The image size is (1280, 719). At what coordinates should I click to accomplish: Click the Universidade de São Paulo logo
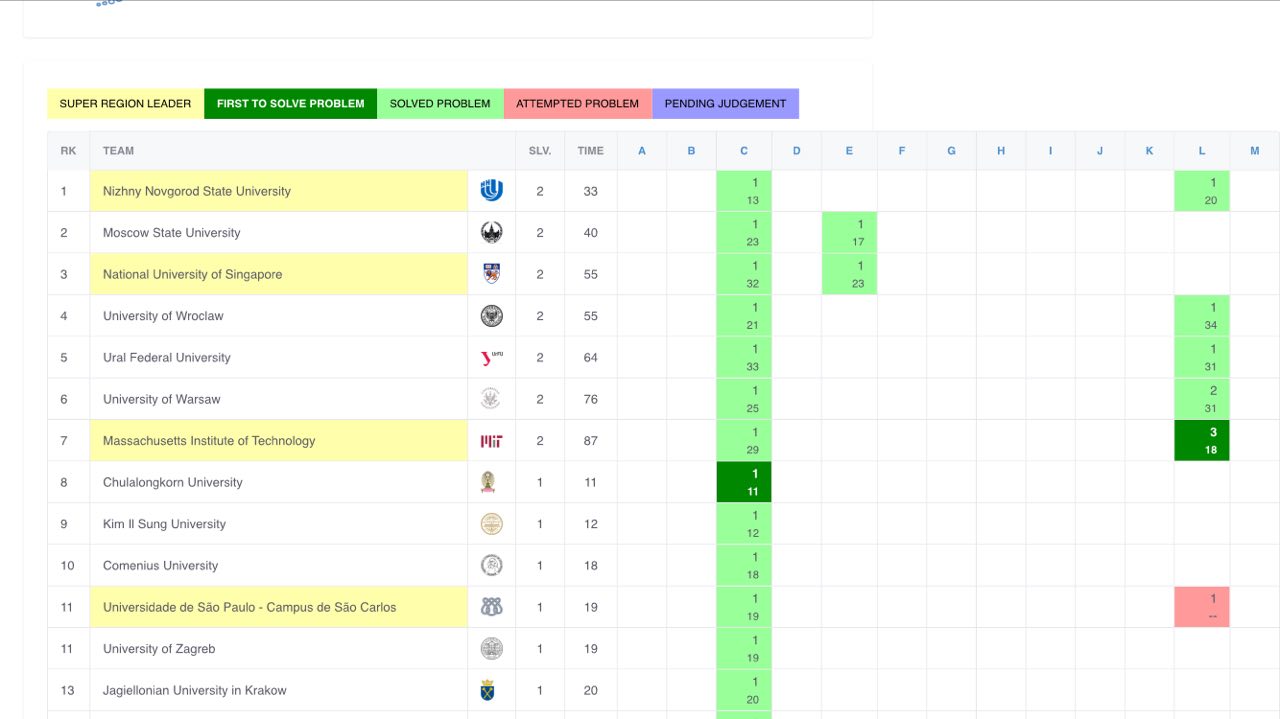pyautogui.click(x=491, y=607)
